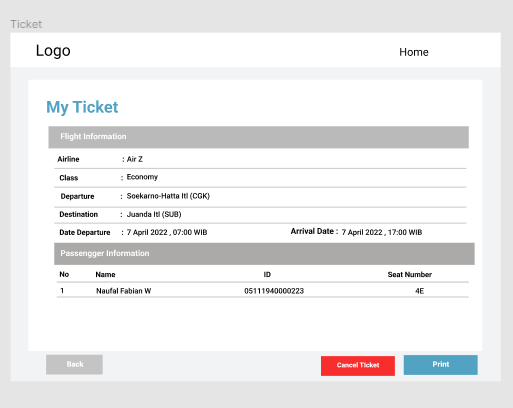Open the Home navigation link

414,52
